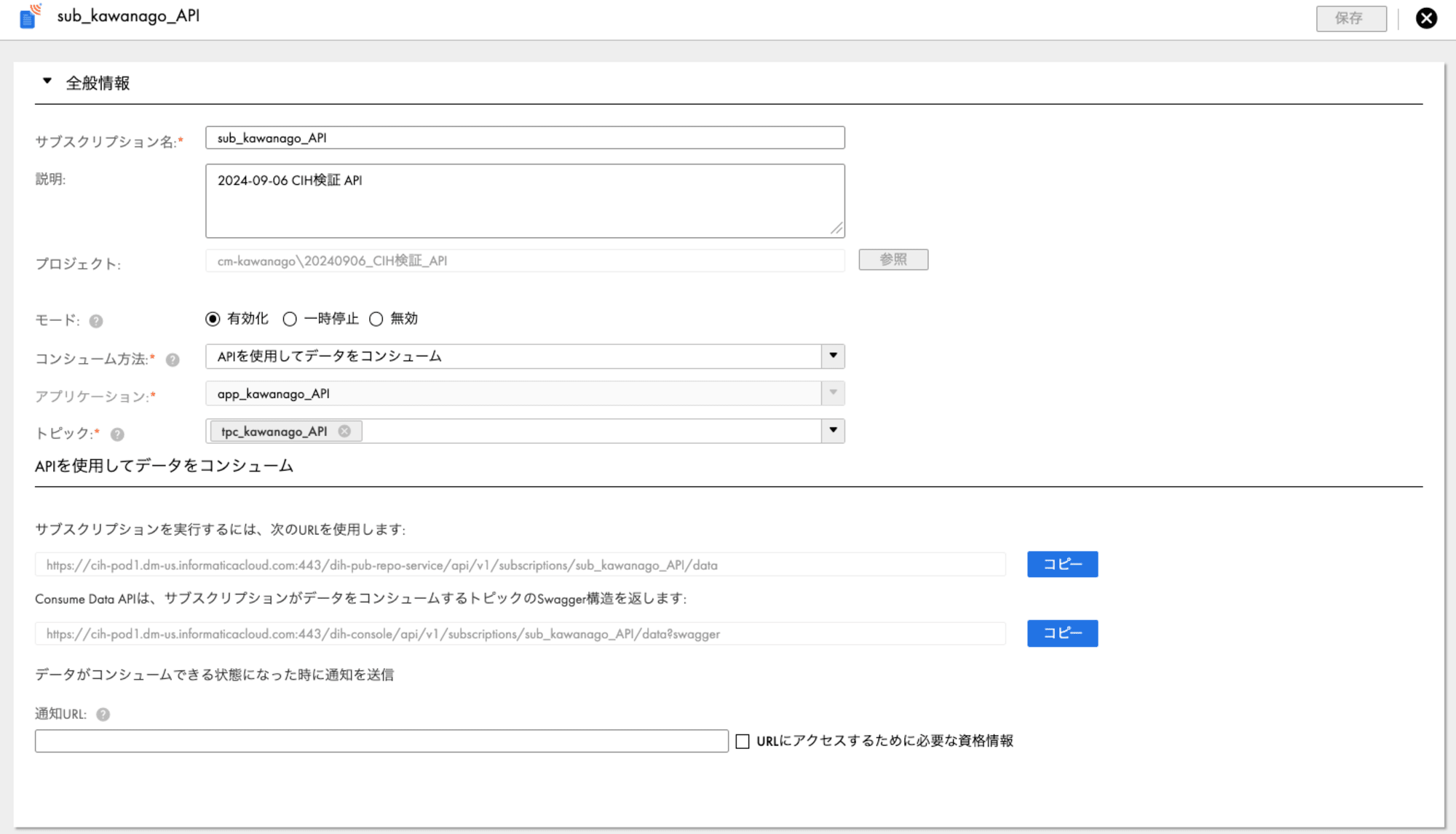Click the 通知URL input field

coord(381,741)
